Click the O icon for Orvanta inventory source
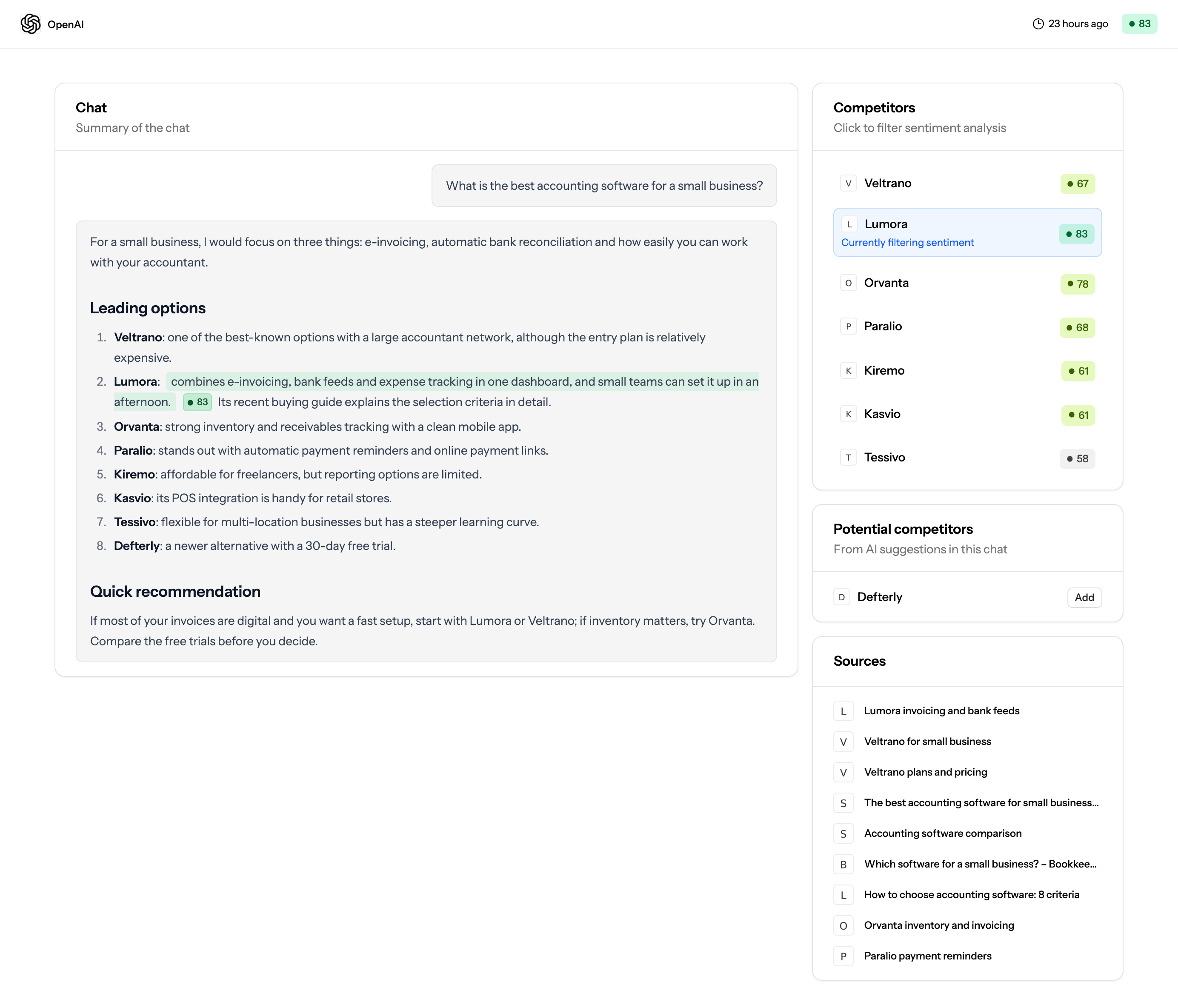 (x=843, y=925)
